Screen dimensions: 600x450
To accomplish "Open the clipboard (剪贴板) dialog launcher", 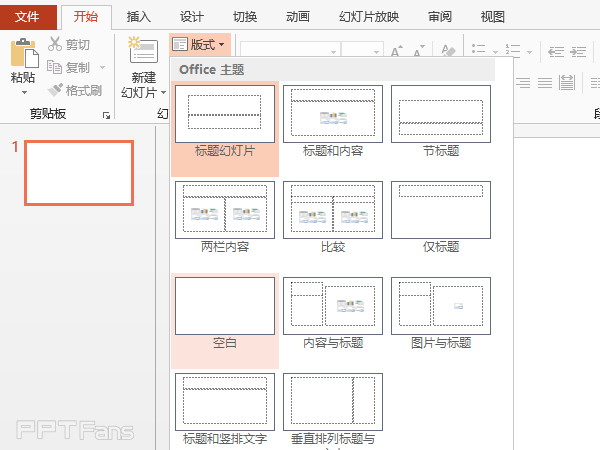I will [106, 116].
